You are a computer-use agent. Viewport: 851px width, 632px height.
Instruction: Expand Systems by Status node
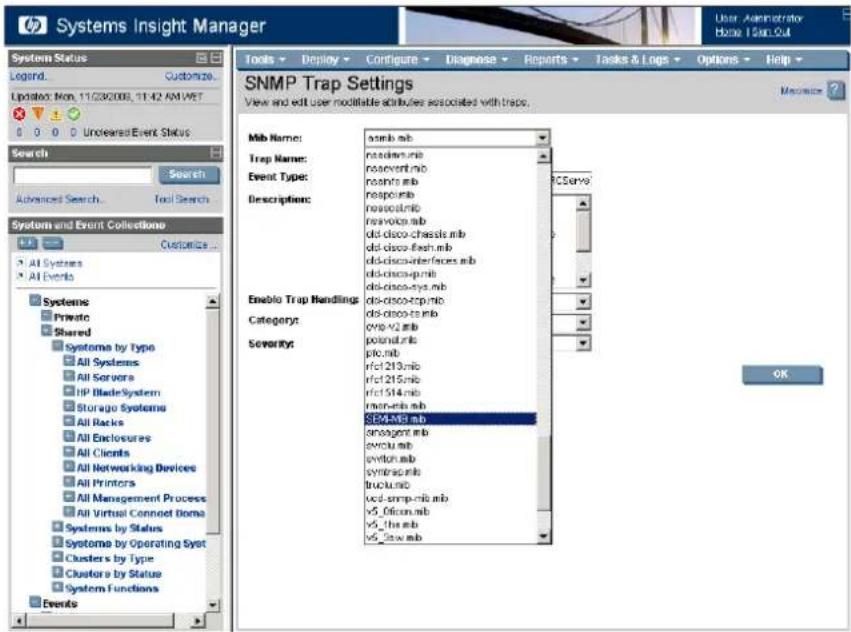(58, 527)
